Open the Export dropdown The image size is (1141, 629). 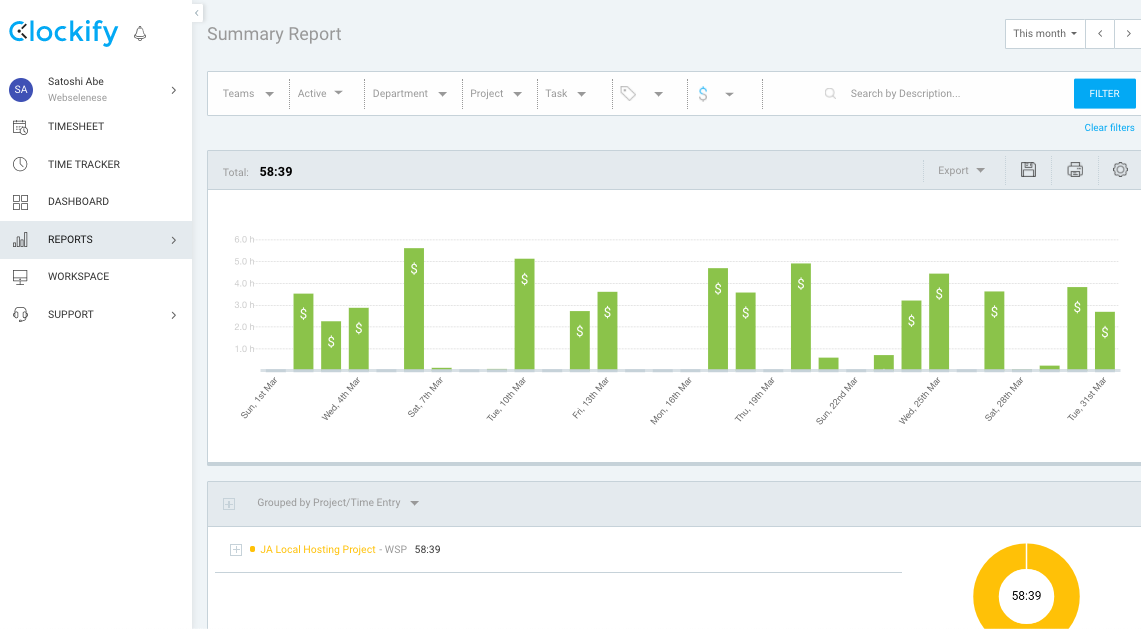click(x=961, y=170)
